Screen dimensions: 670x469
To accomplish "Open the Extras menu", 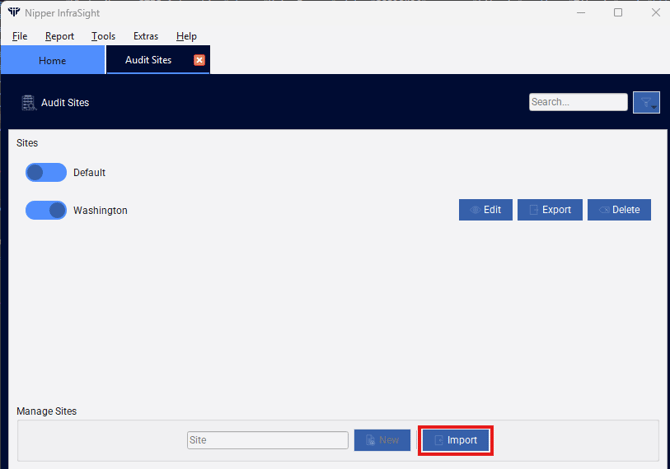I will [x=146, y=36].
